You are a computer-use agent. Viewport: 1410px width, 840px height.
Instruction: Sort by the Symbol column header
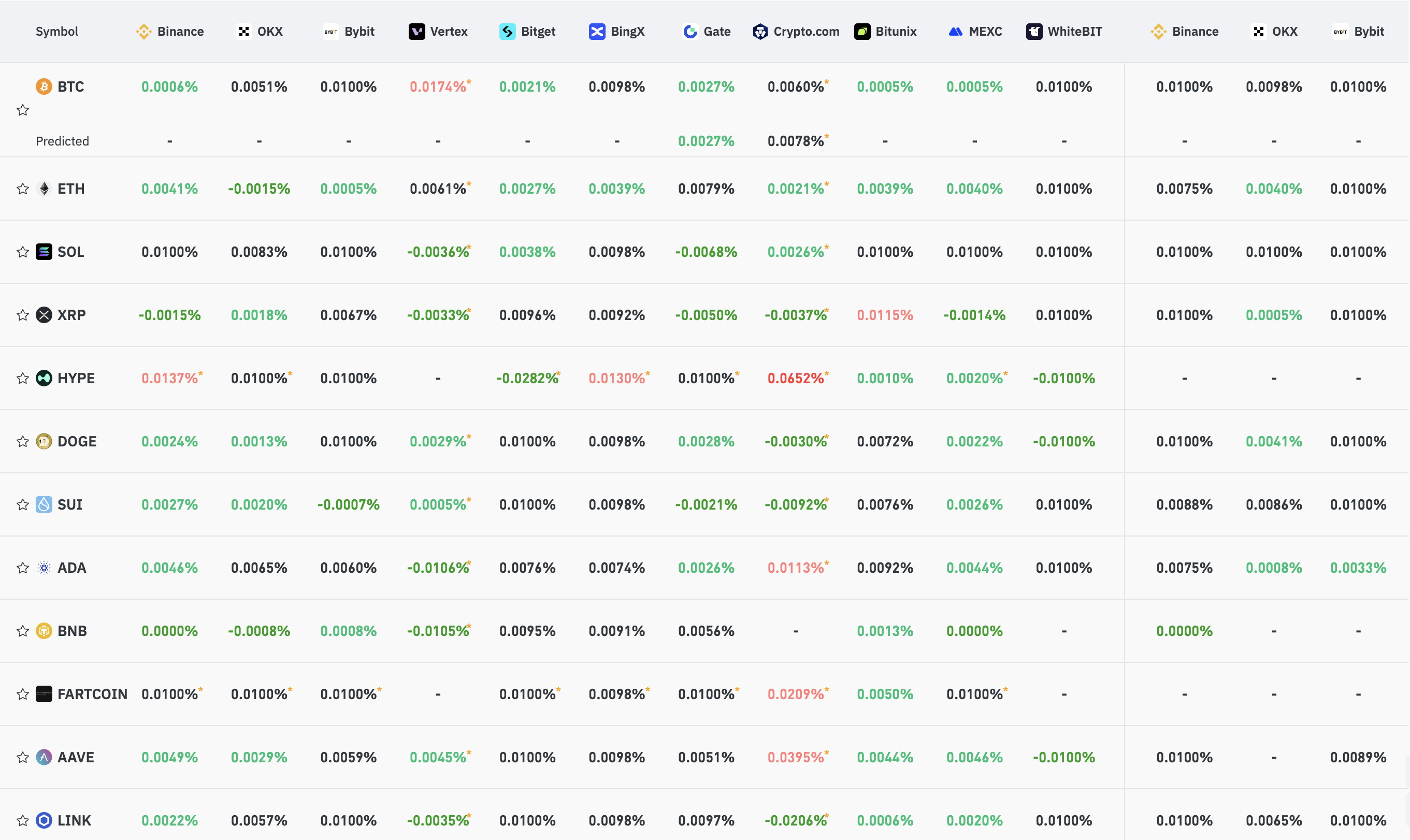[56, 32]
